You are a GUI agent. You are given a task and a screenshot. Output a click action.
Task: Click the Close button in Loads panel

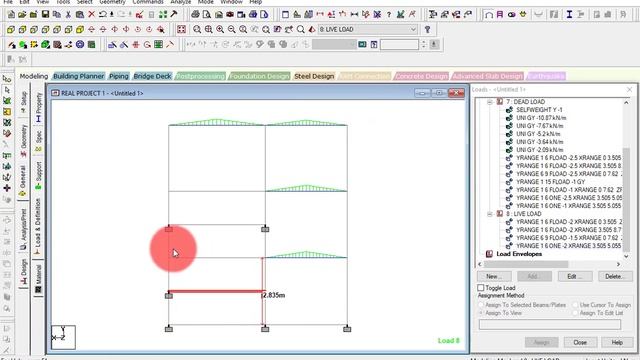[x=580, y=342]
